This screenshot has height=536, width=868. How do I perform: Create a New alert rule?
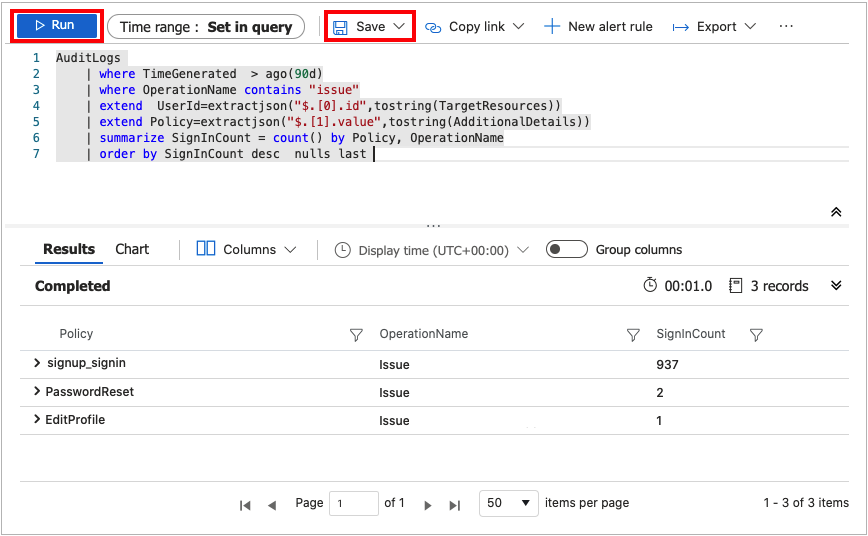598,27
